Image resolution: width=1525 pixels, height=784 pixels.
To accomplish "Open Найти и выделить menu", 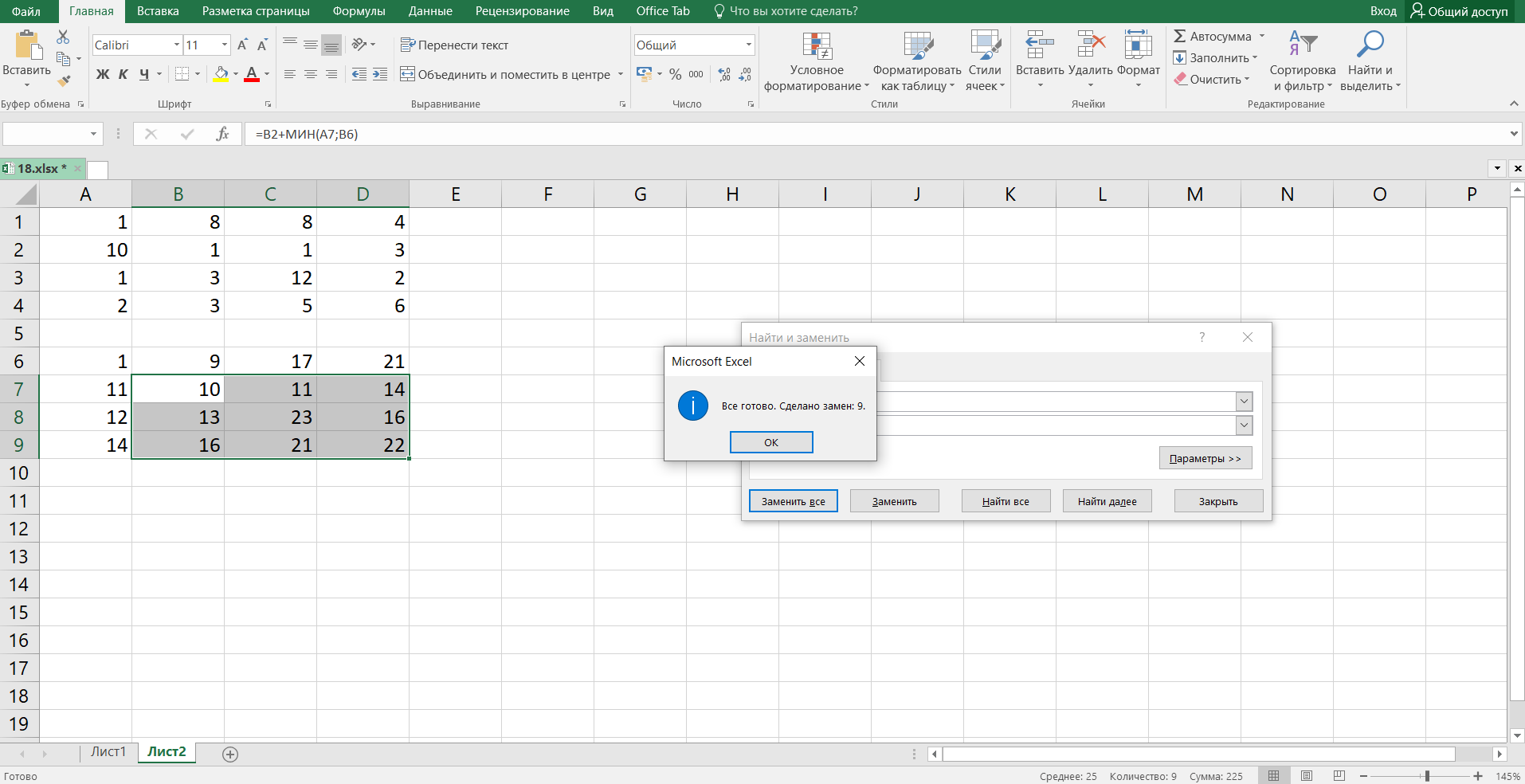I will tap(1370, 62).
